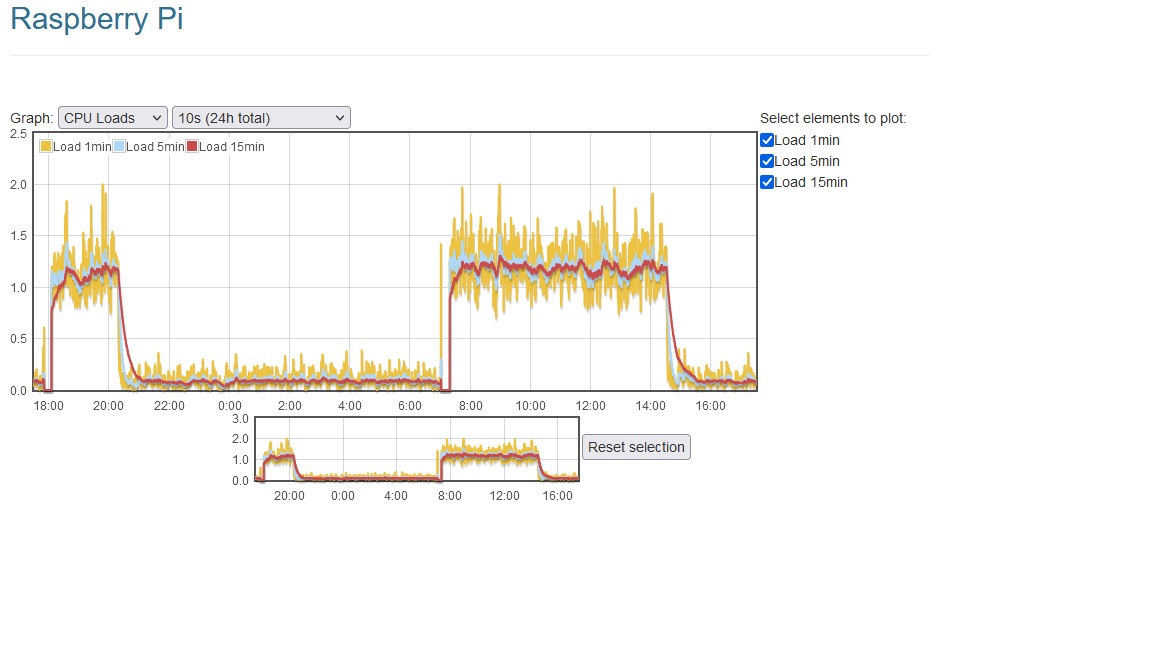Image resolution: width=1152 pixels, height=648 pixels.
Task: Click the small overview chart below main graph
Action: point(417,449)
